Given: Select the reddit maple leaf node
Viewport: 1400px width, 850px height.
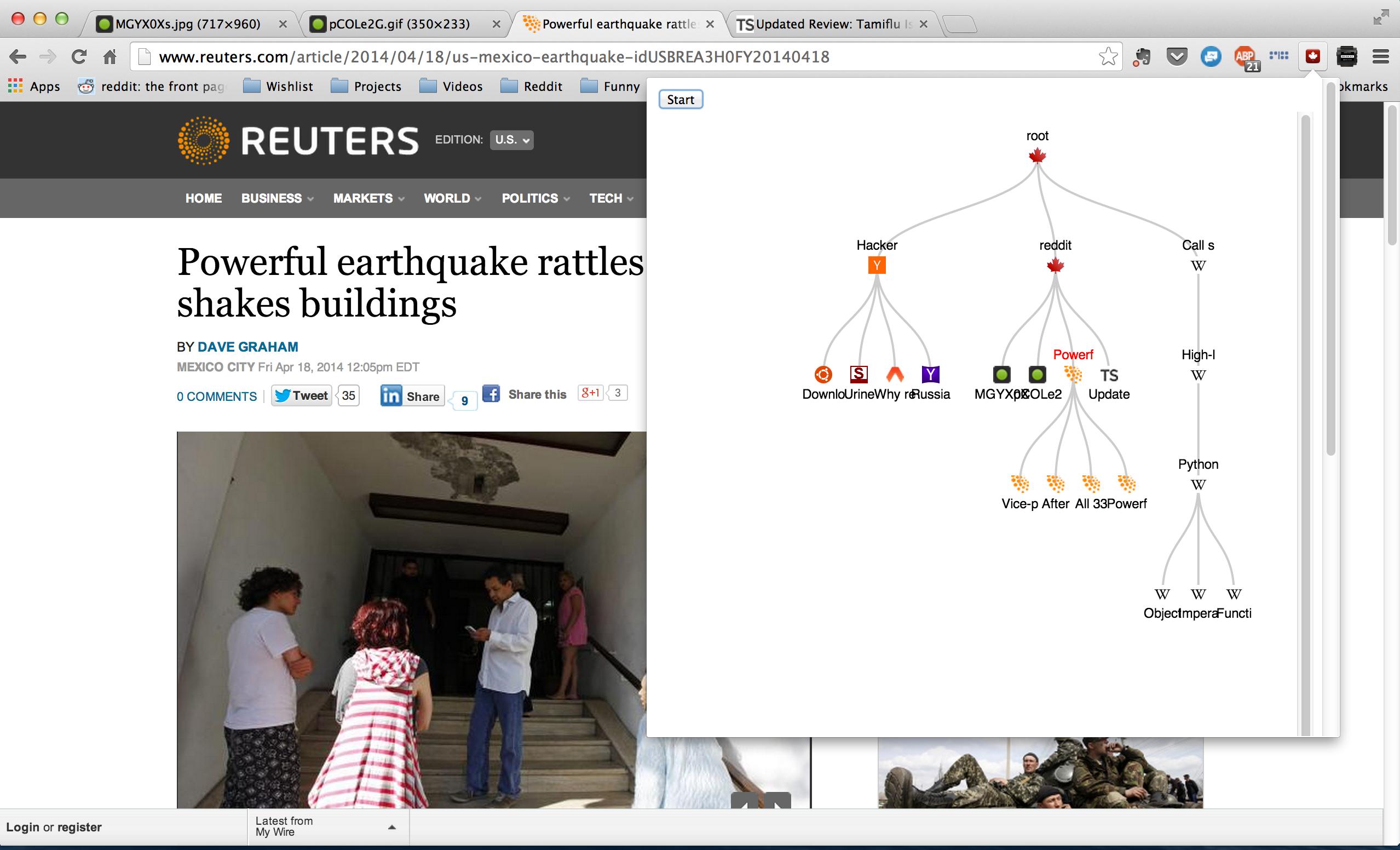Looking at the screenshot, I should (1055, 265).
